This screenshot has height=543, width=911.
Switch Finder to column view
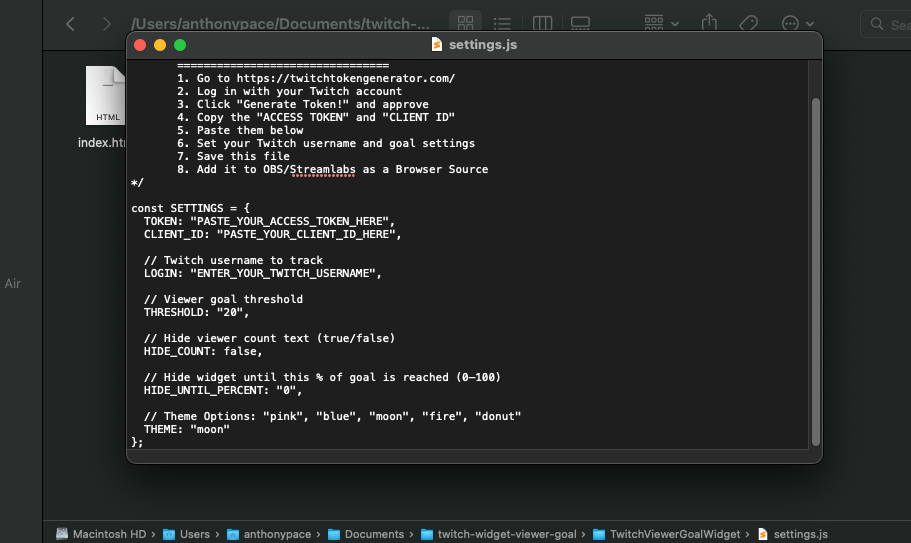542,23
